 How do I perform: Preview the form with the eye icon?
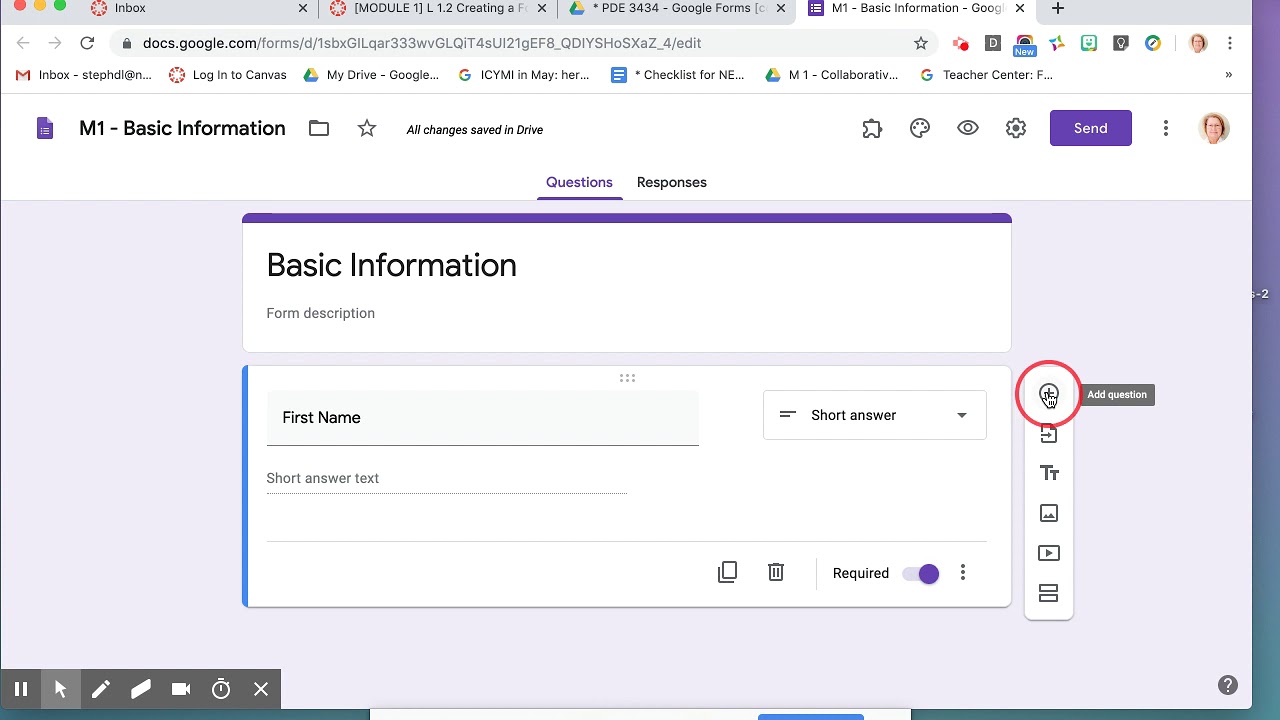click(968, 128)
